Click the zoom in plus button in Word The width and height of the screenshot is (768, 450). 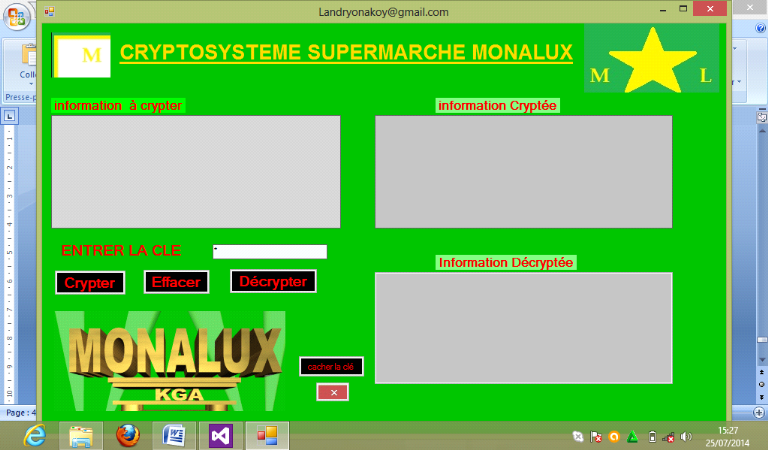click(759, 413)
